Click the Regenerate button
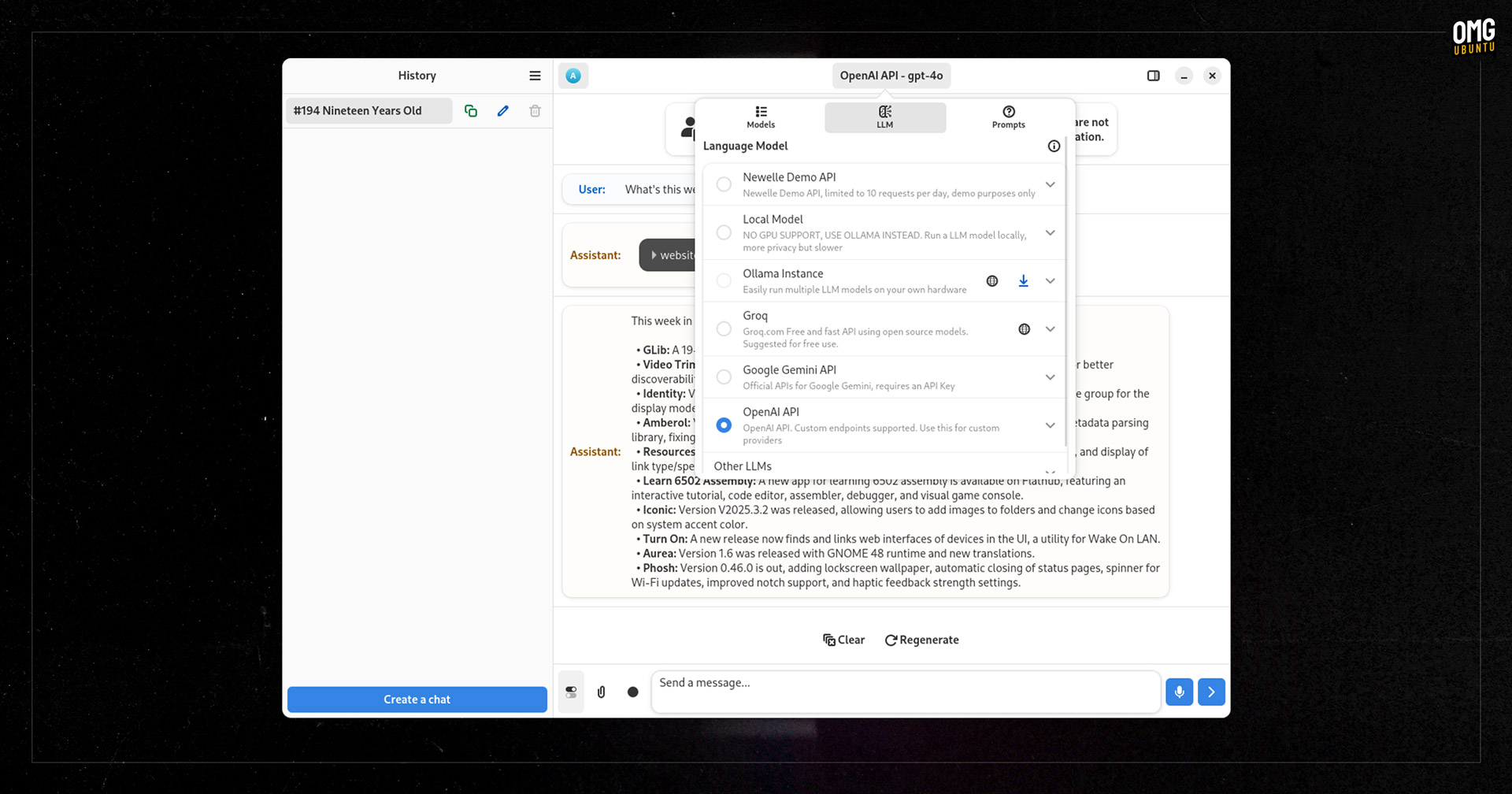The image size is (1512, 794). [921, 640]
